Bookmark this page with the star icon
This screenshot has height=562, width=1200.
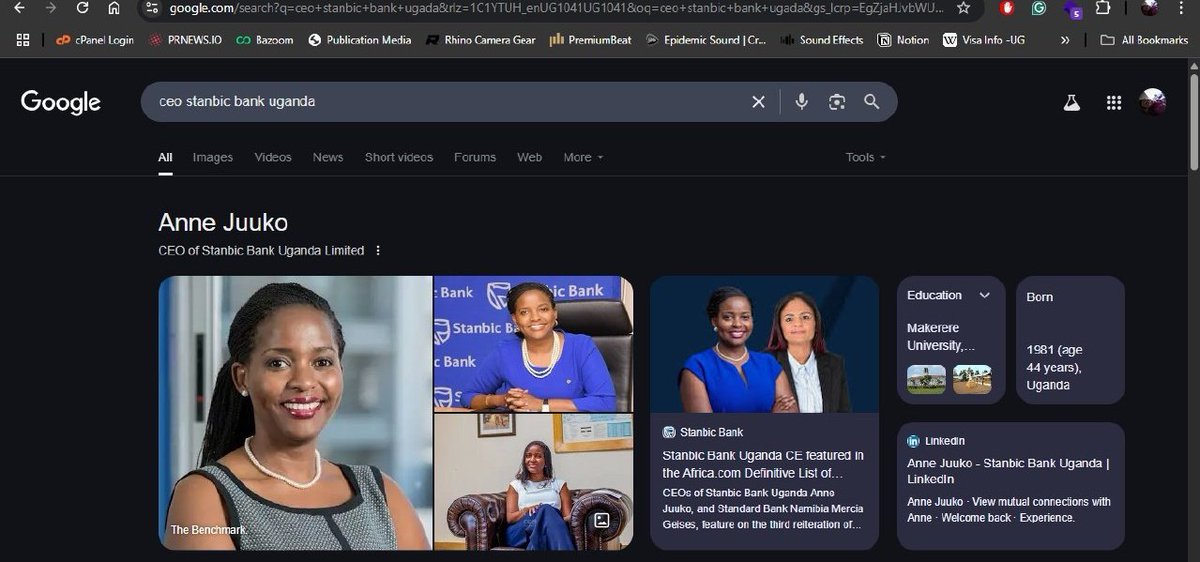[x=963, y=8]
